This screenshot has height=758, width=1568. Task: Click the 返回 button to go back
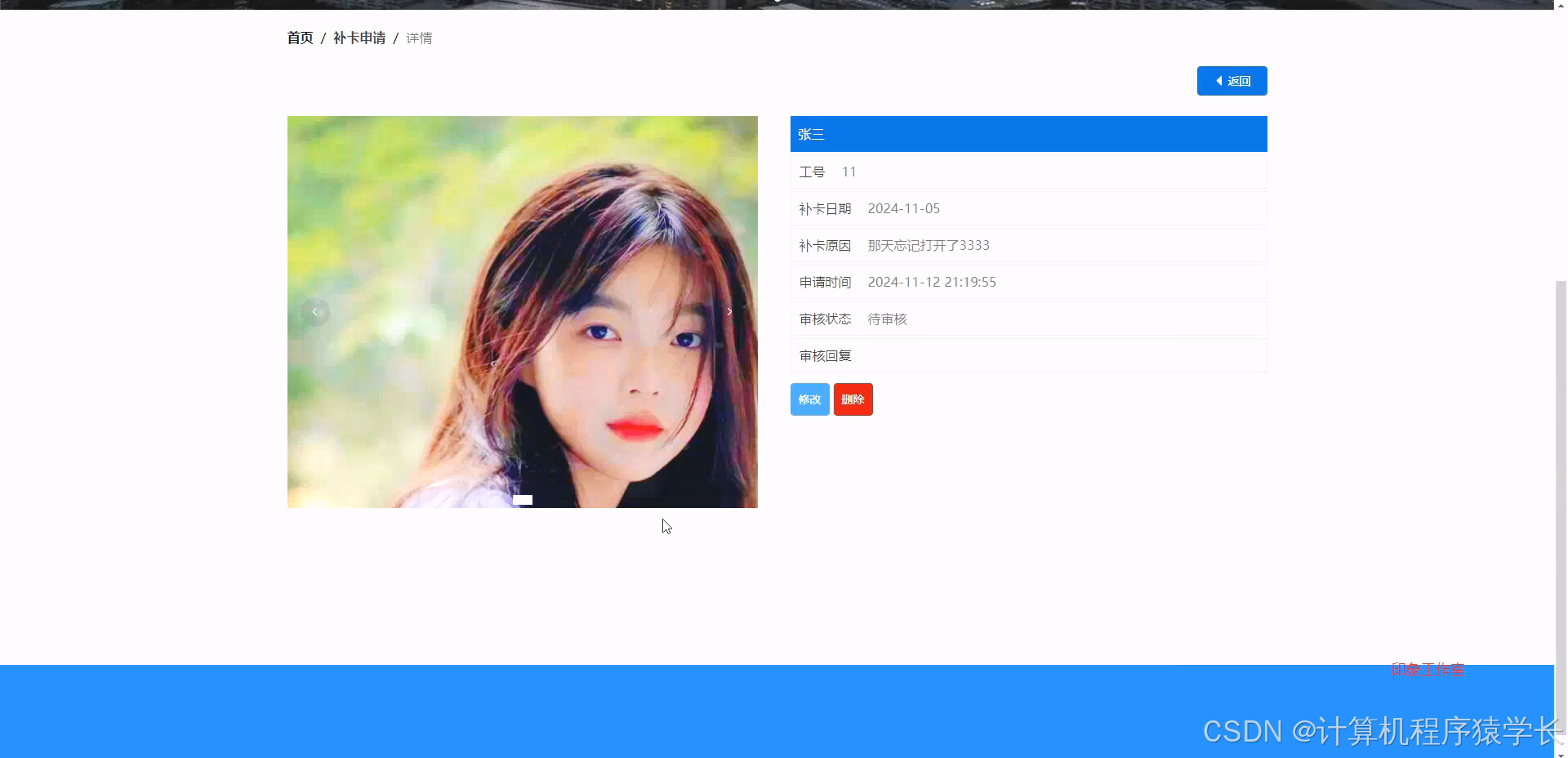pos(1232,81)
